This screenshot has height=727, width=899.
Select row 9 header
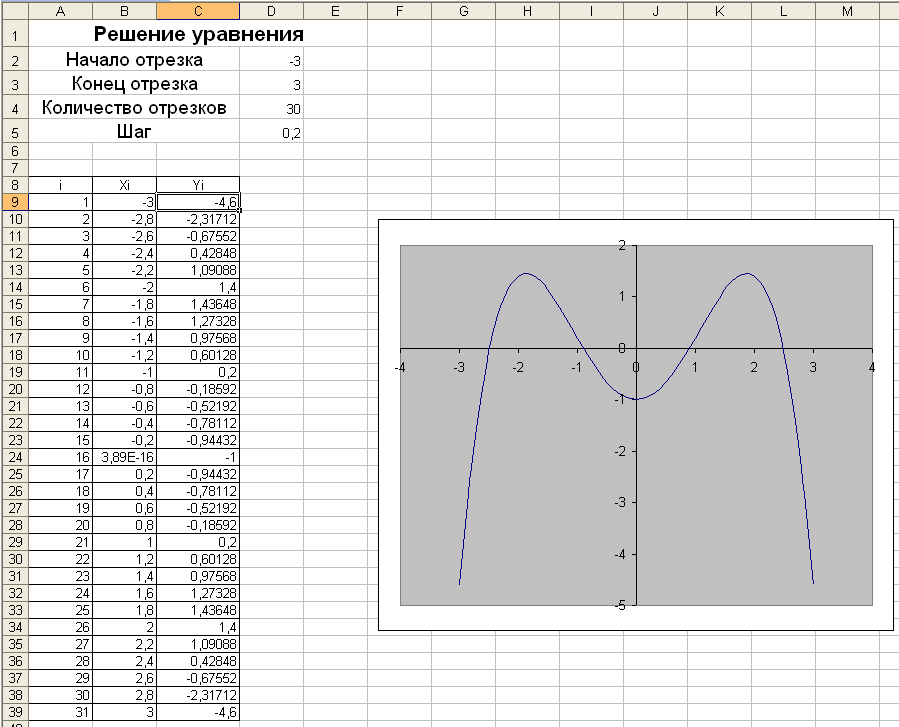(x=15, y=202)
